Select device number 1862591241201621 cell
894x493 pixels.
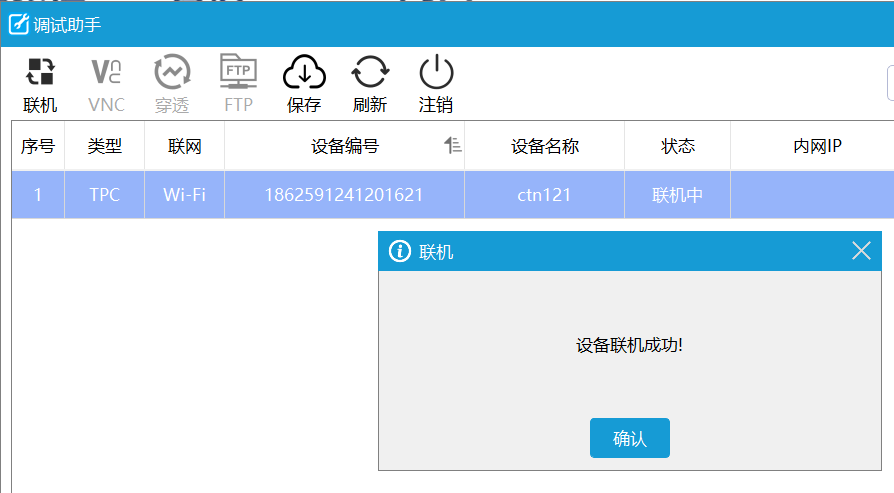pyautogui.click(x=344, y=195)
